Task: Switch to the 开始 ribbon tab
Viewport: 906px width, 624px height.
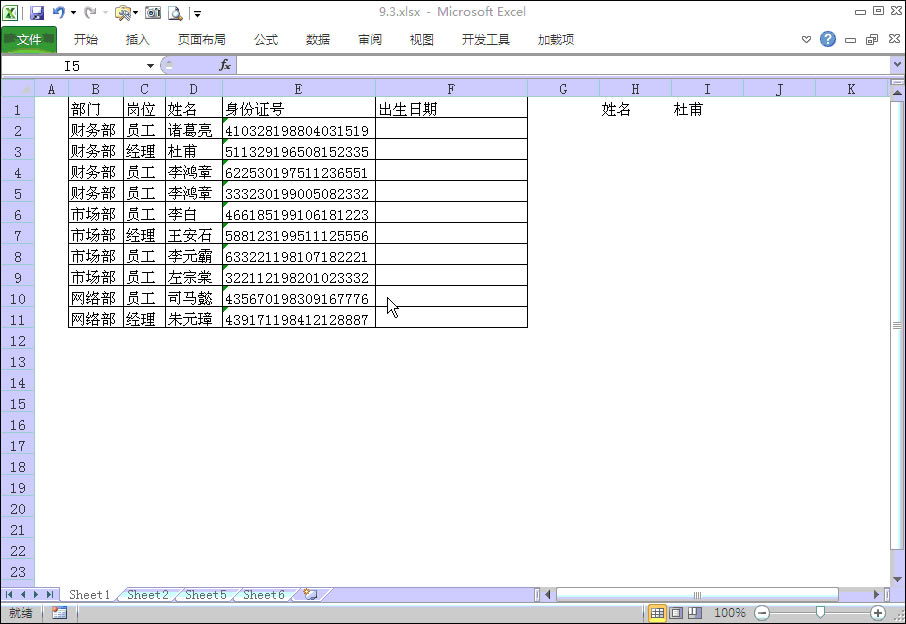Action: pos(86,39)
